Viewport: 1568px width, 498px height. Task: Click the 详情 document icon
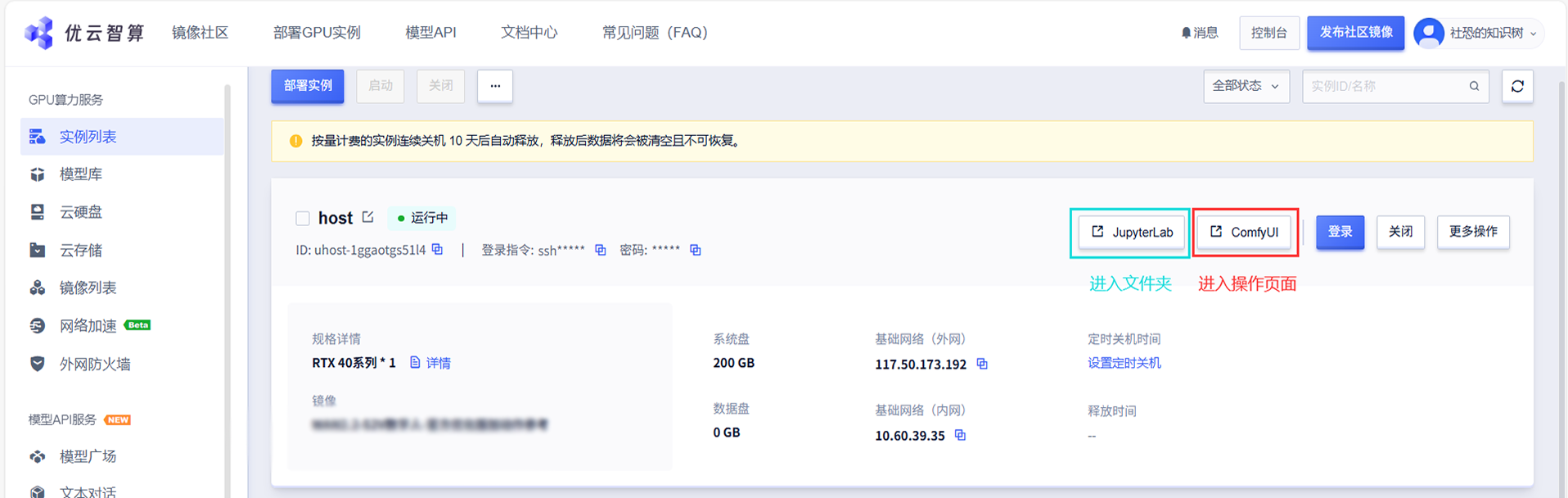click(x=415, y=362)
